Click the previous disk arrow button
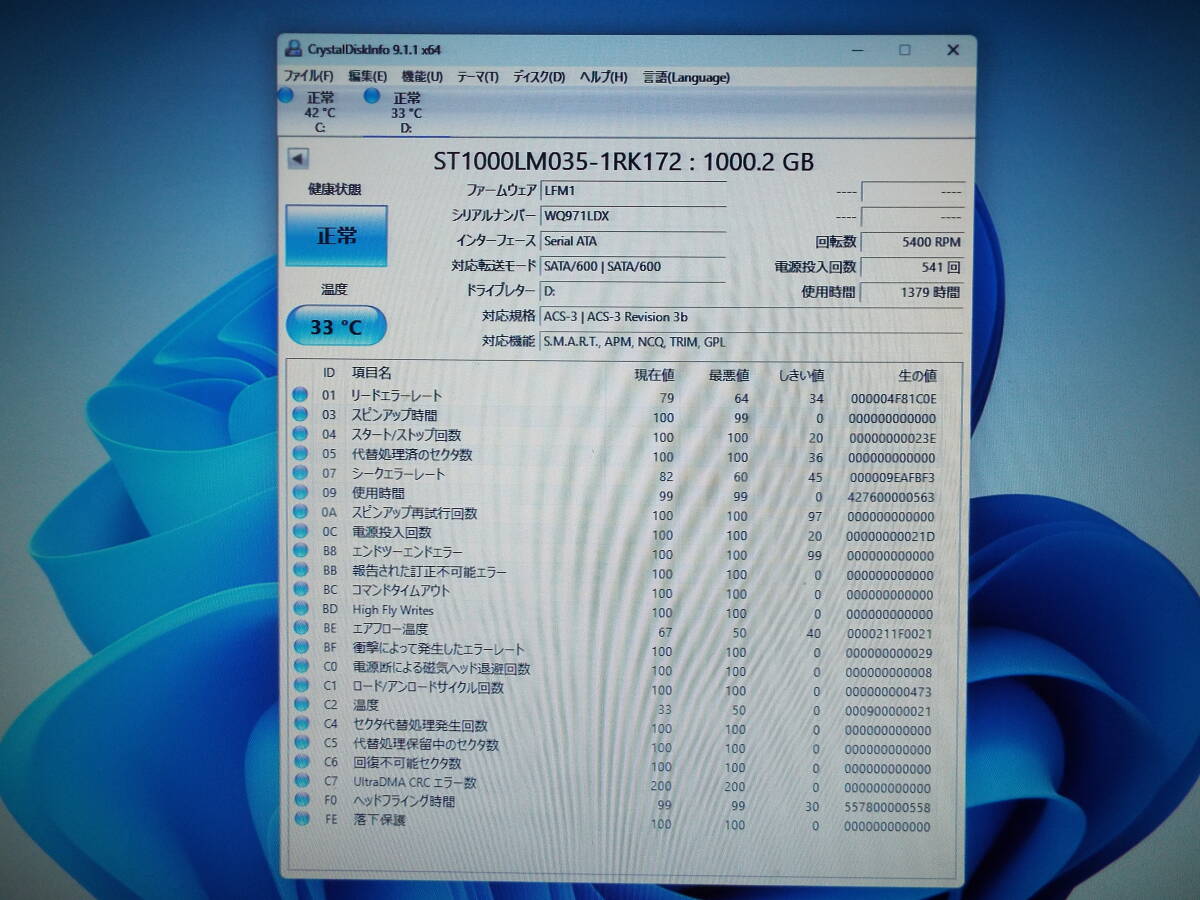 (x=298, y=159)
